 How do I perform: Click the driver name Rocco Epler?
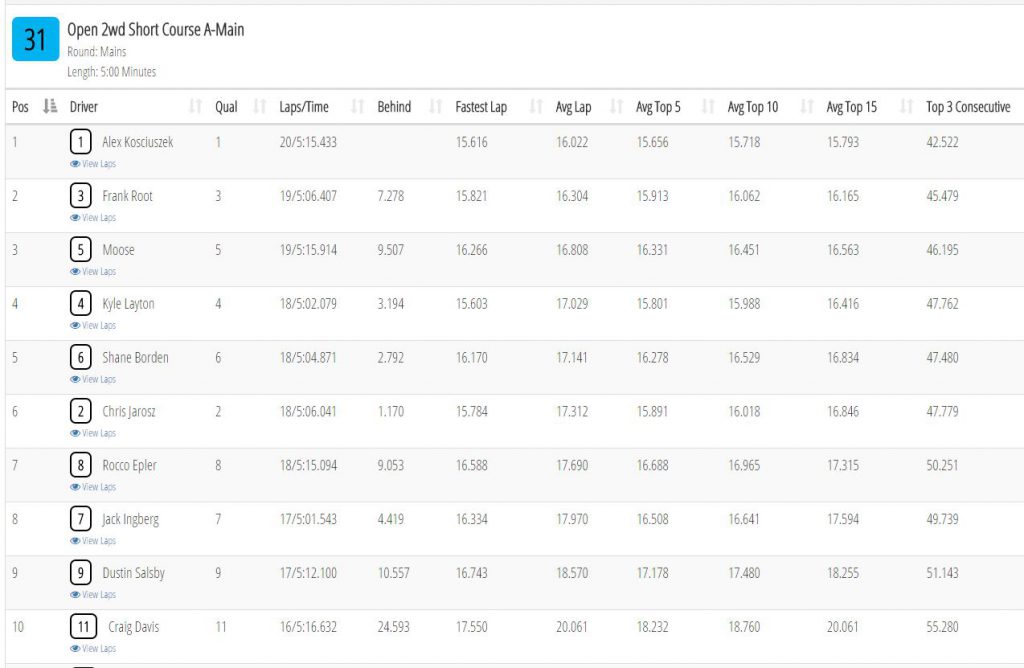(x=129, y=465)
